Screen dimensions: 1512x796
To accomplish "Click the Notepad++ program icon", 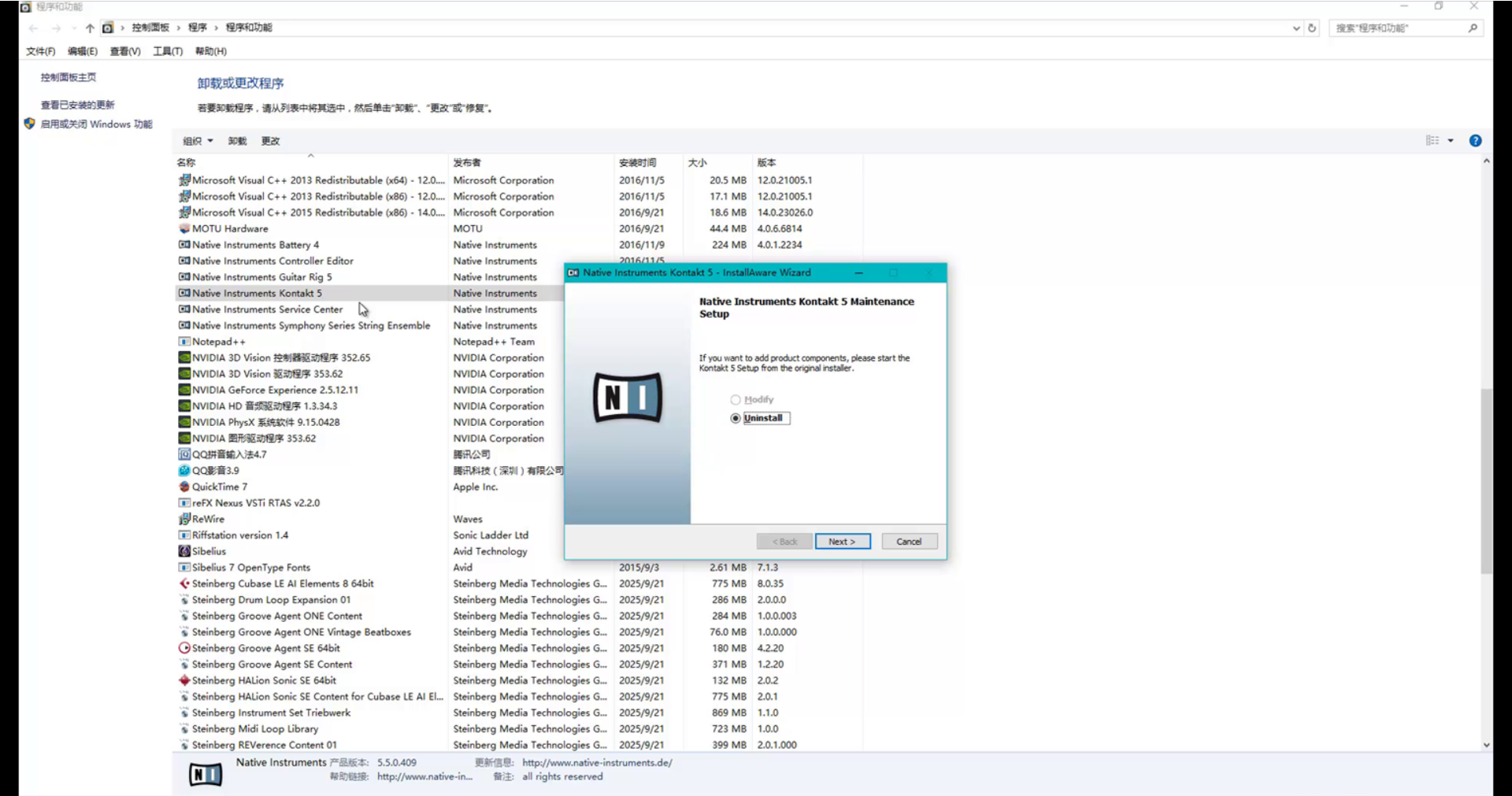I will 184,342.
